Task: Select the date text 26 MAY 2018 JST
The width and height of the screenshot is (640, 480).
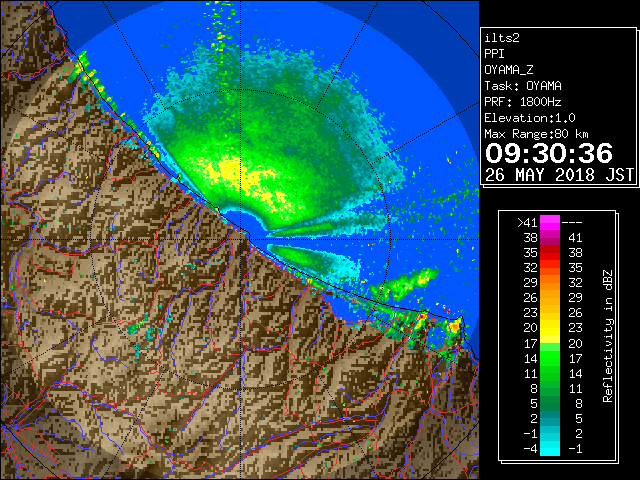Action: tap(559, 175)
